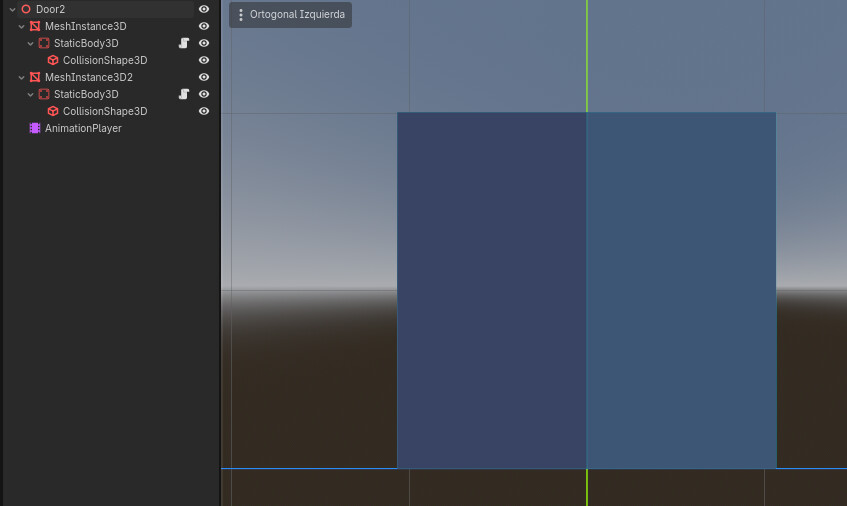Click the dark blue door panel in viewport

[492, 290]
